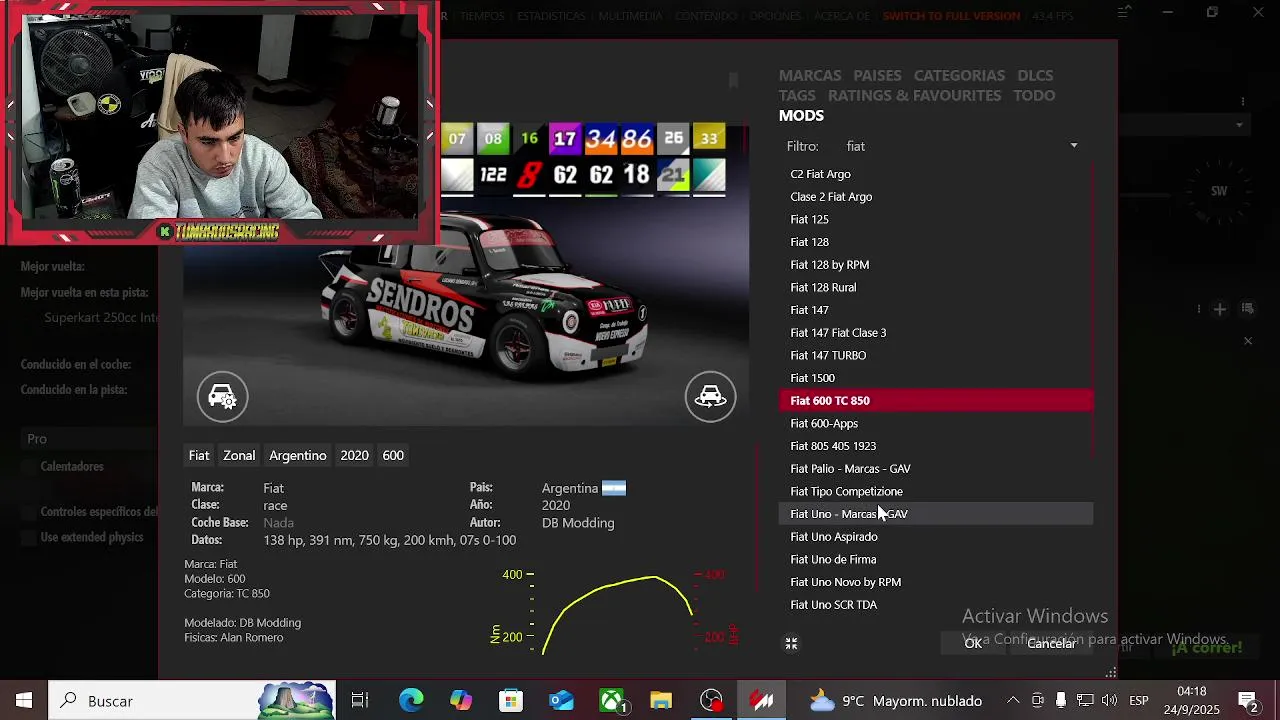The width and height of the screenshot is (1280, 720).
Task: Select the grey number 26 skin
Action: [673, 139]
